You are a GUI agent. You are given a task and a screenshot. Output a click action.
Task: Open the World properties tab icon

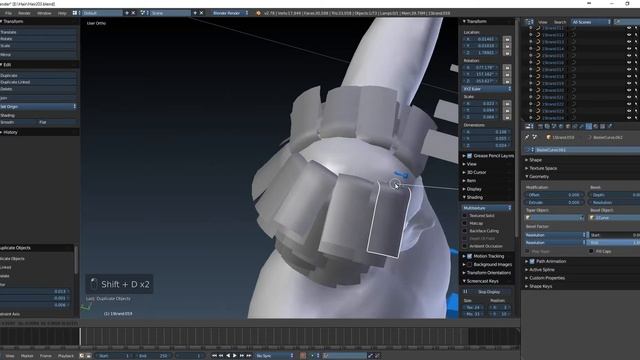(x=561, y=127)
